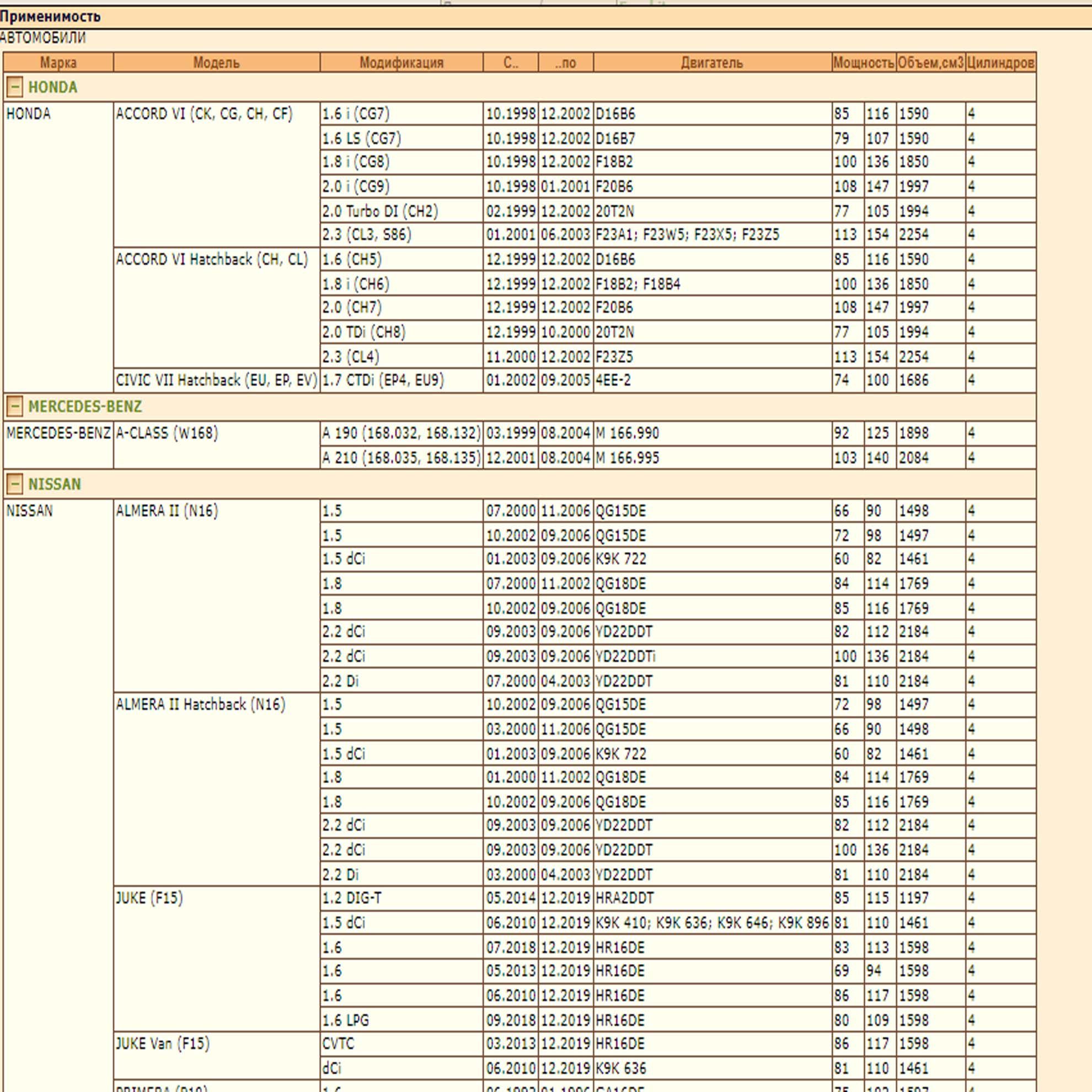Click the Модель column header
1092x1092 pixels.
coord(217,62)
